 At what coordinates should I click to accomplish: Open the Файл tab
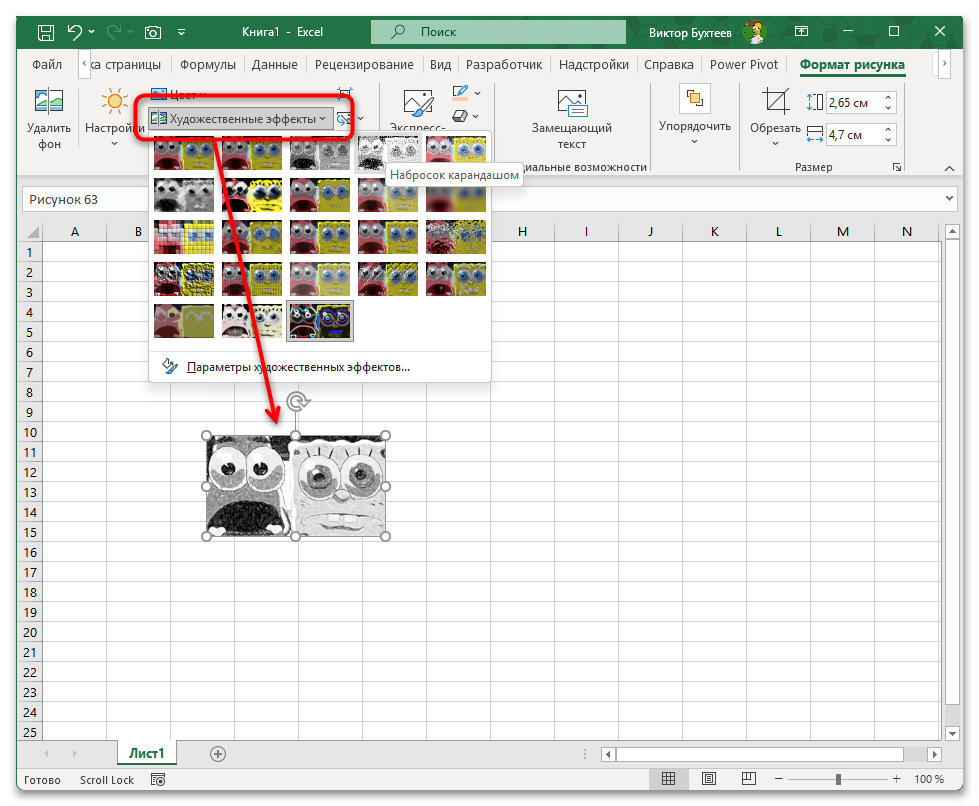(47, 64)
